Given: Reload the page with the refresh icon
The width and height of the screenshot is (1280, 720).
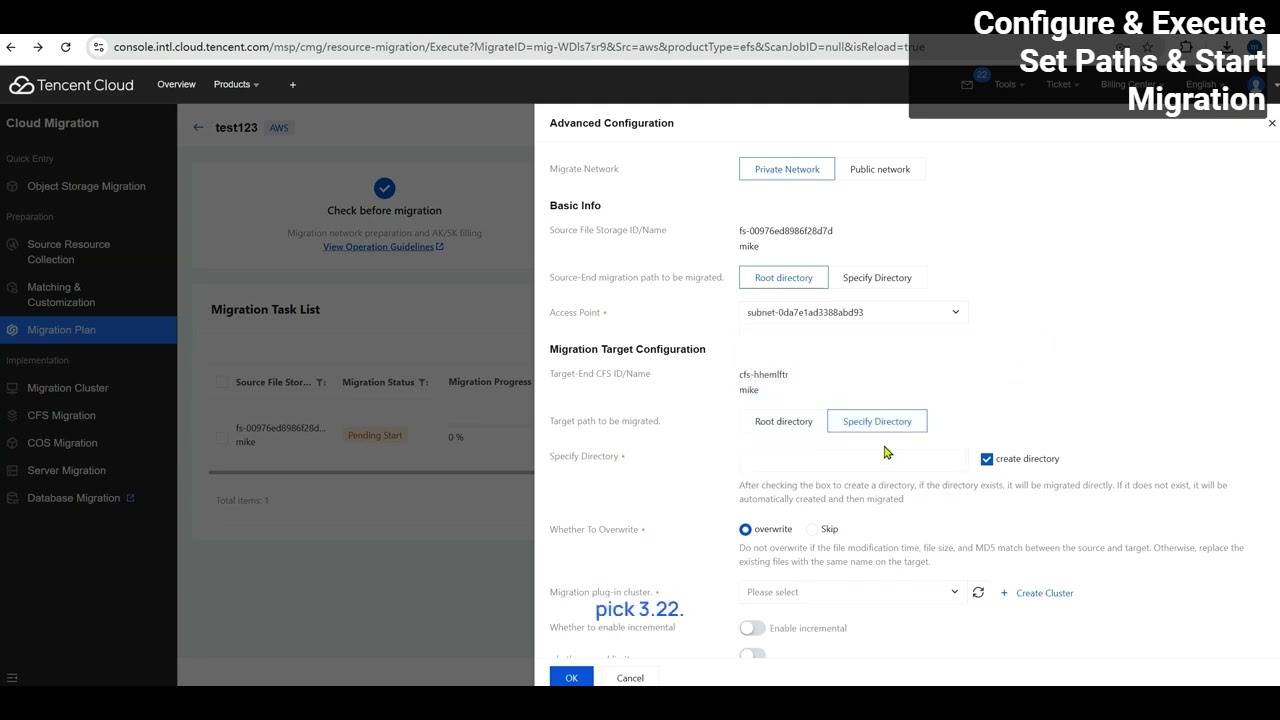Looking at the screenshot, I should pos(66,47).
